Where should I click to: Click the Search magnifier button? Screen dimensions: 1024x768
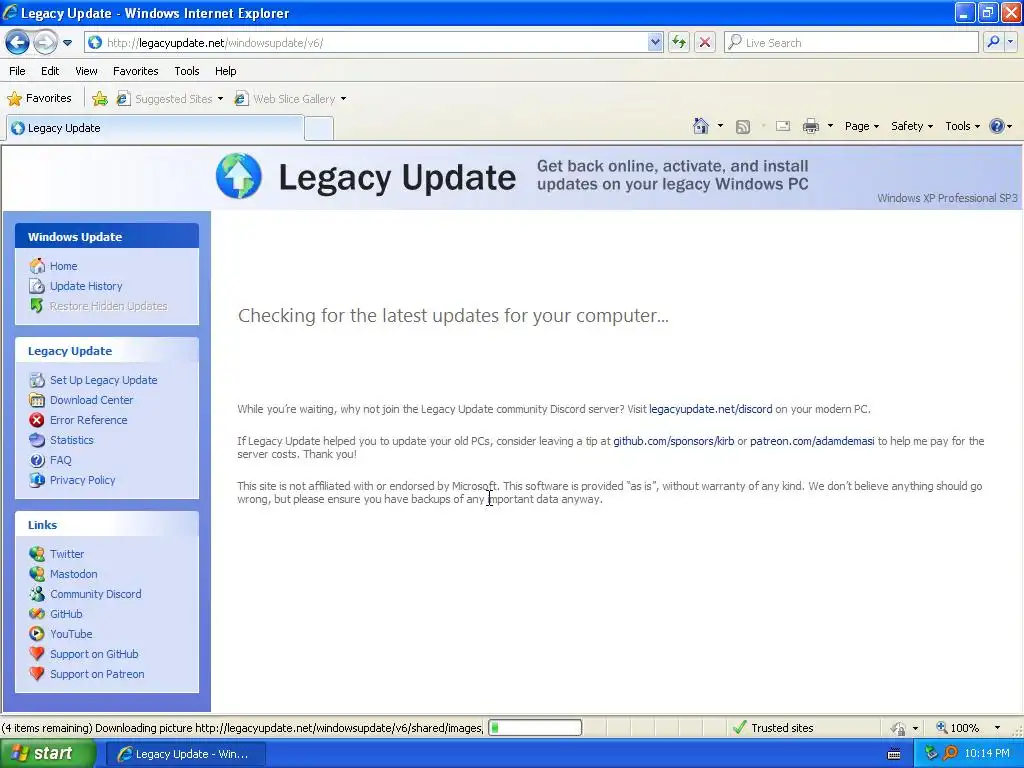click(x=993, y=43)
